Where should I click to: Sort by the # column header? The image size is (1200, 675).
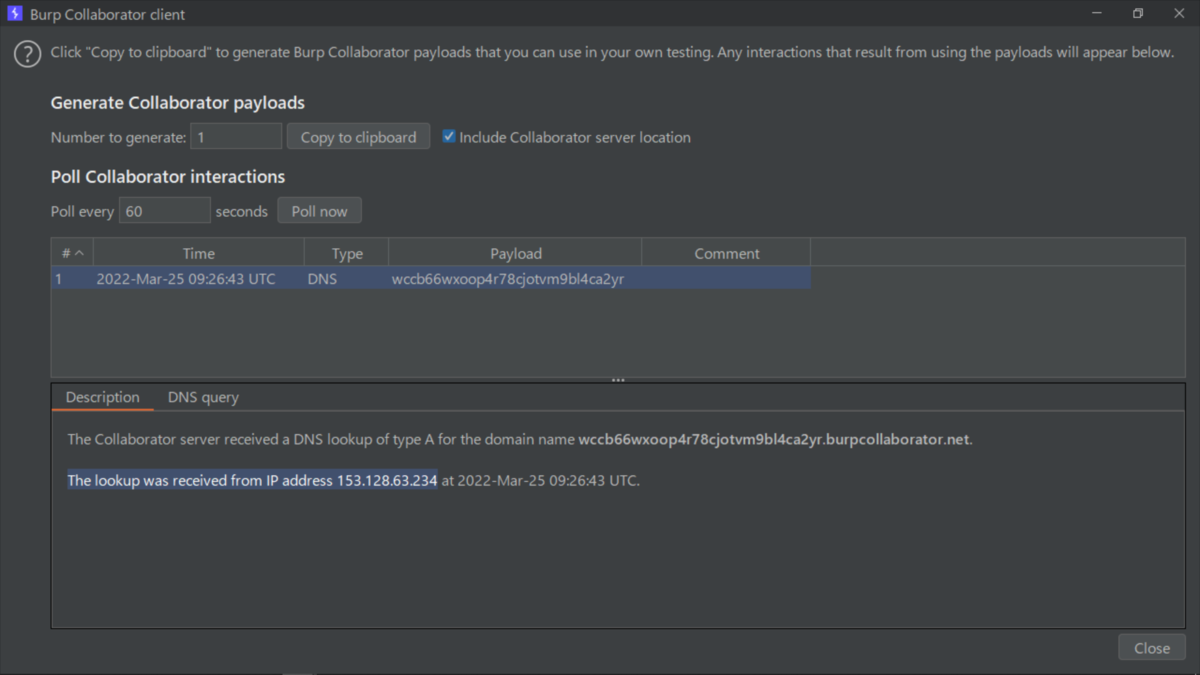[72, 253]
